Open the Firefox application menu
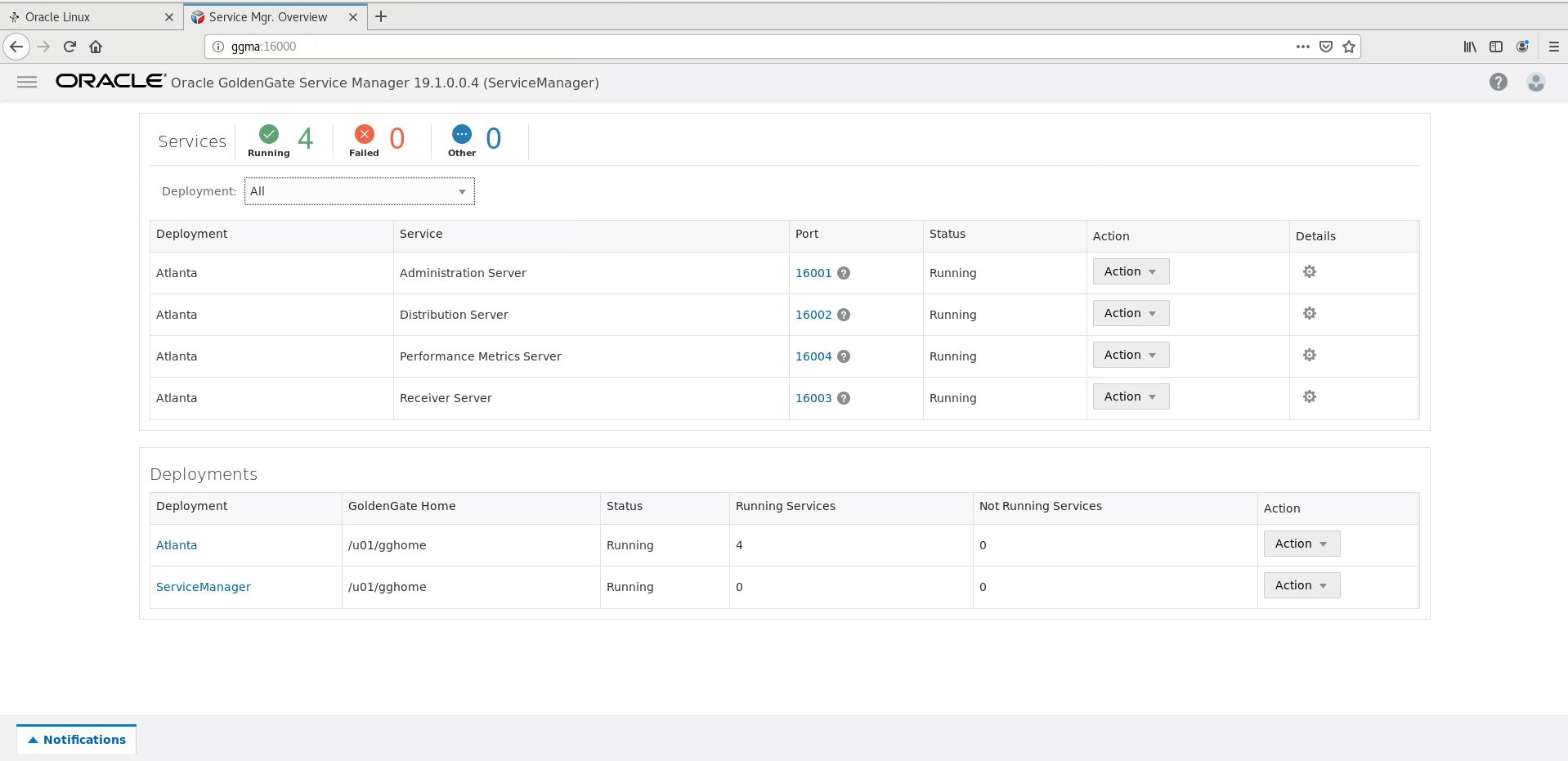 [1554, 47]
